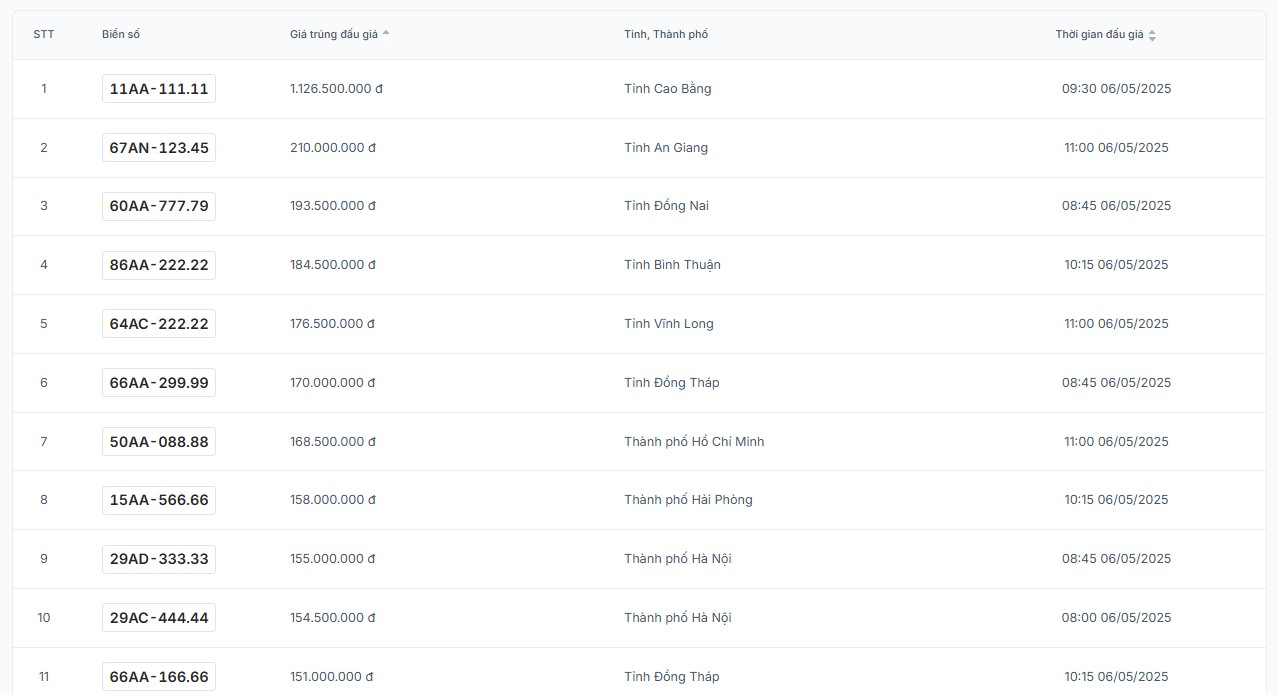The image size is (1278, 695).
Task: Click the price 1.126.500.000 đ cell
Action: click(x=336, y=89)
